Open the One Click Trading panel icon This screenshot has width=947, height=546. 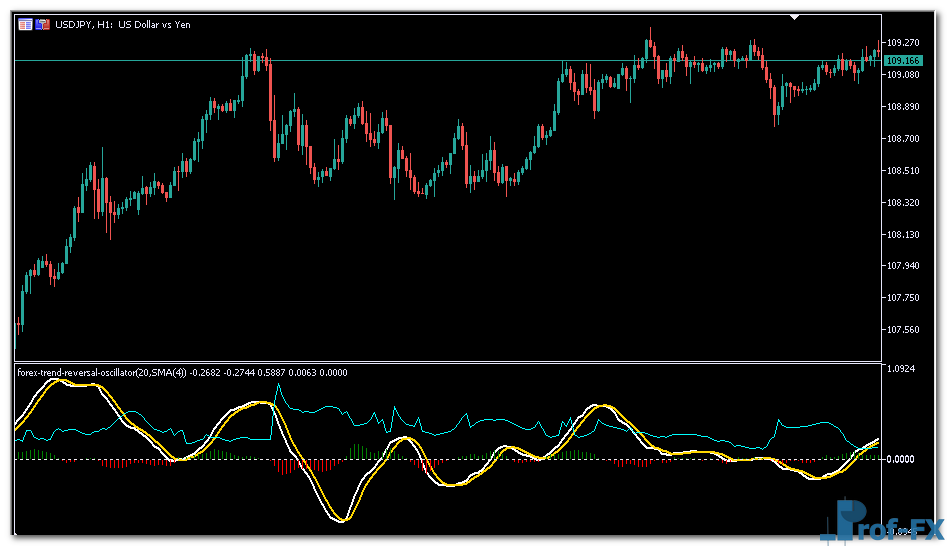point(25,23)
